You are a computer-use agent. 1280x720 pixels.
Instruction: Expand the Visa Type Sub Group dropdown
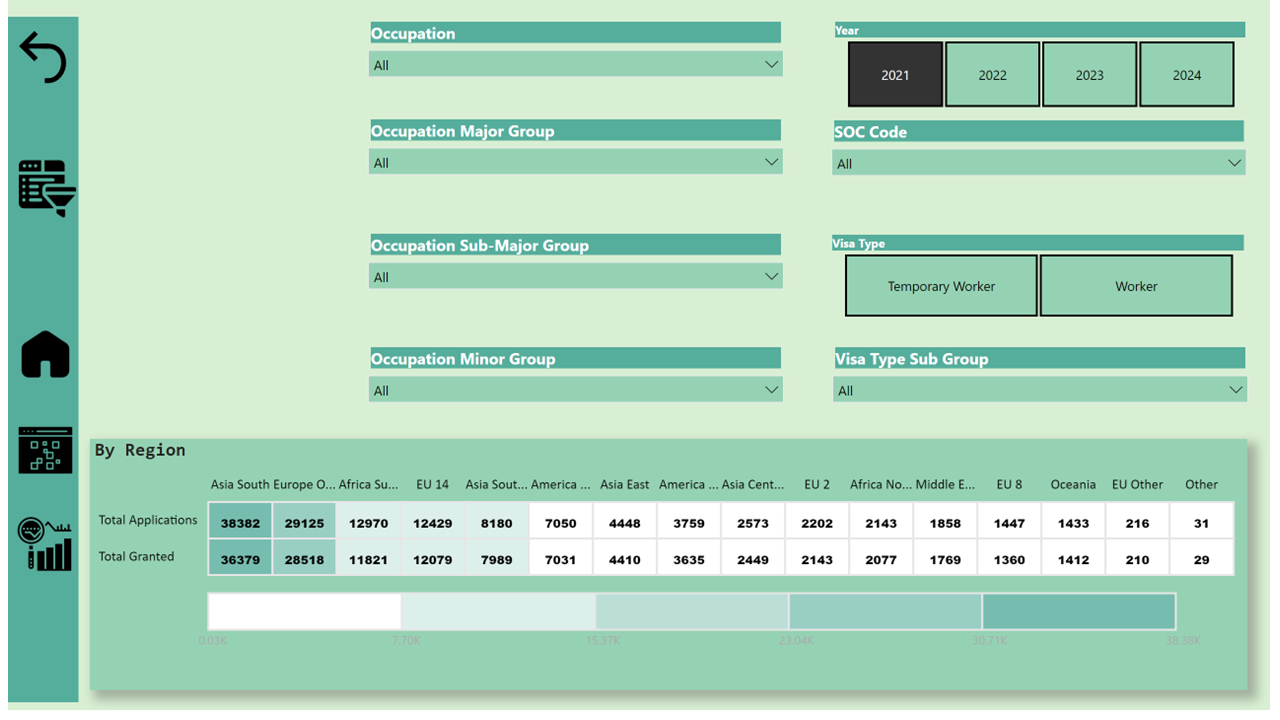[1039, 391]
